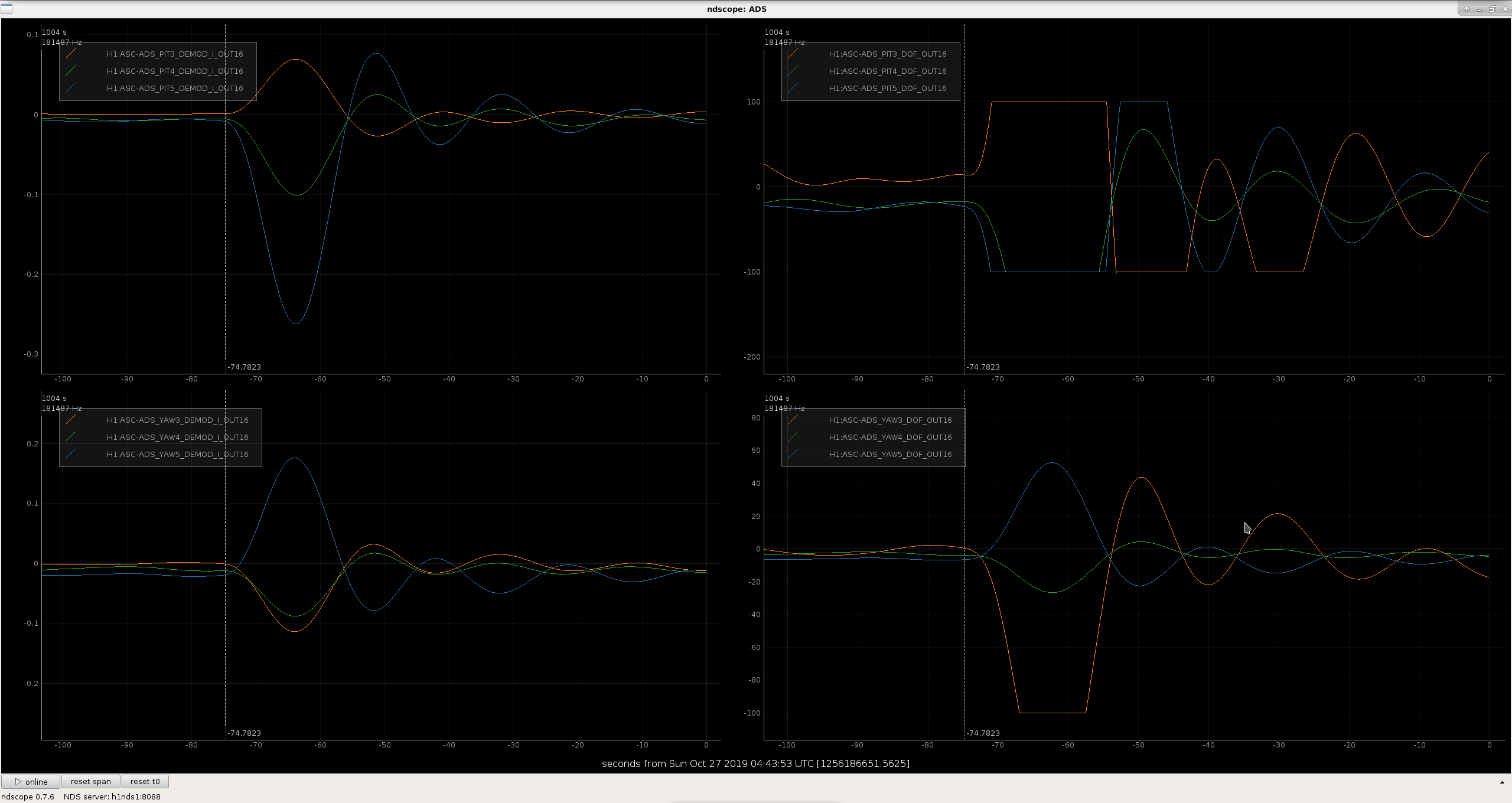The width and height of the screenshot is (1512, 803).
Task: Click the window keep-on-top arrow button
Action: 1466,9
